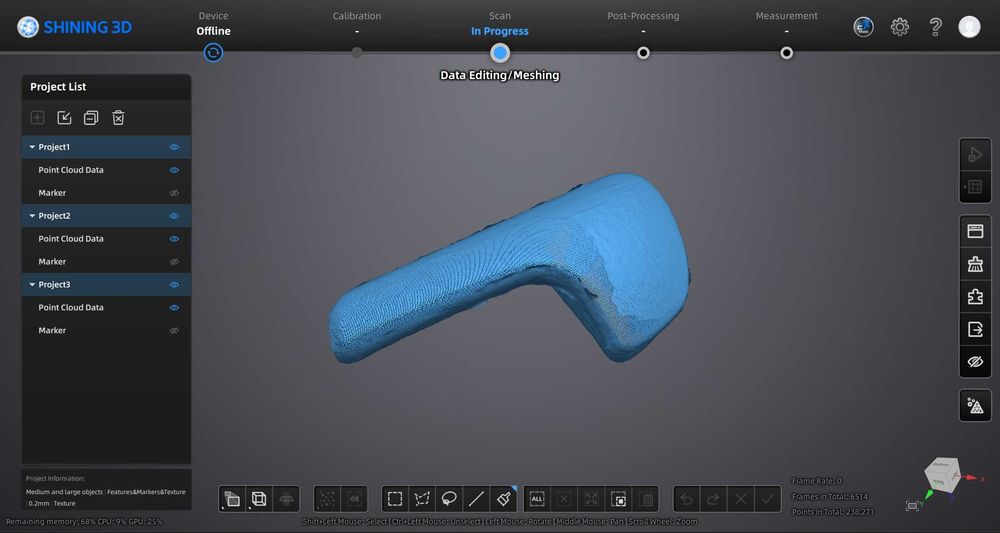Click the EXModel globe icon in header

864,27
